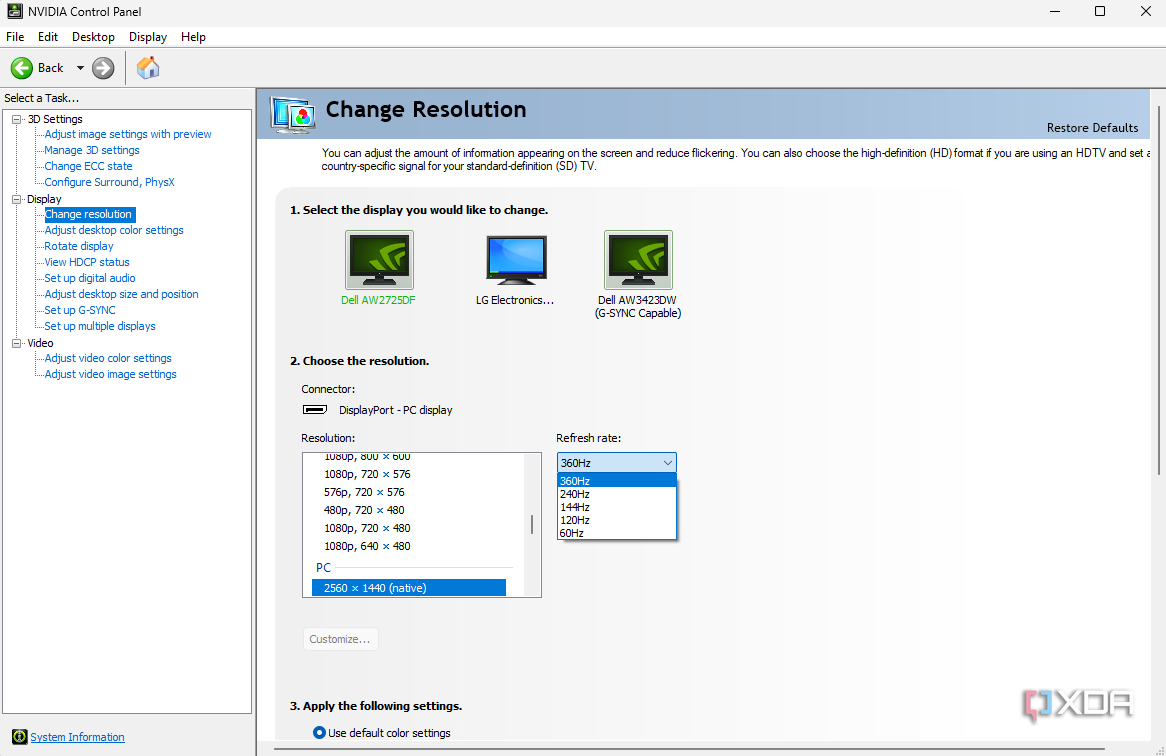Image resolution: width=1166 pixels, height=756 pixels.
Task: Select the LG Electronics display icon
Action: (x=516, y=260)
